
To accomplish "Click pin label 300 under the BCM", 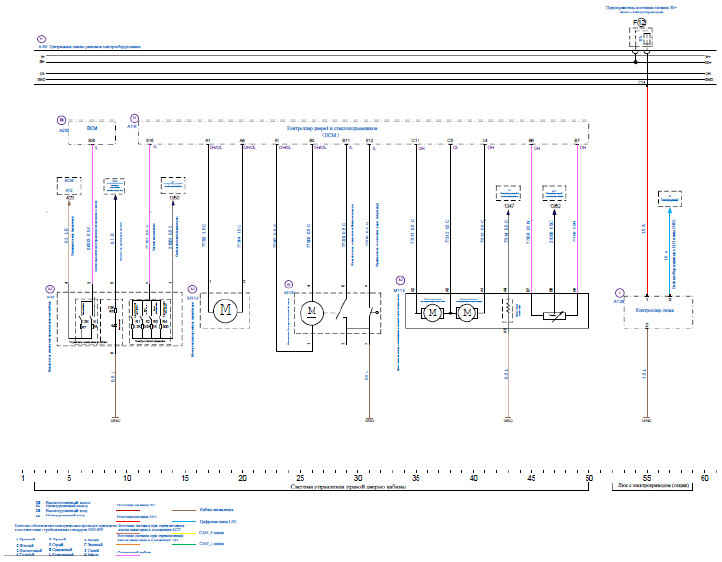I will 92,140.
